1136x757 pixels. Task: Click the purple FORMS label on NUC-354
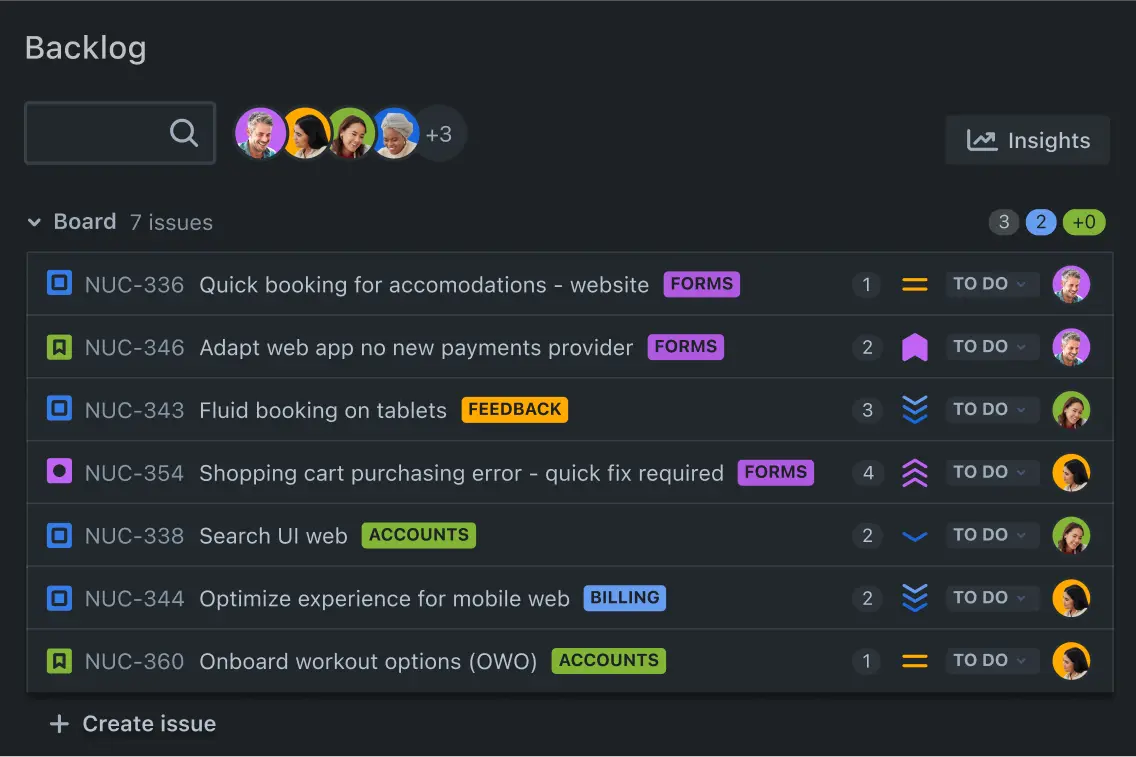point(776,472)
